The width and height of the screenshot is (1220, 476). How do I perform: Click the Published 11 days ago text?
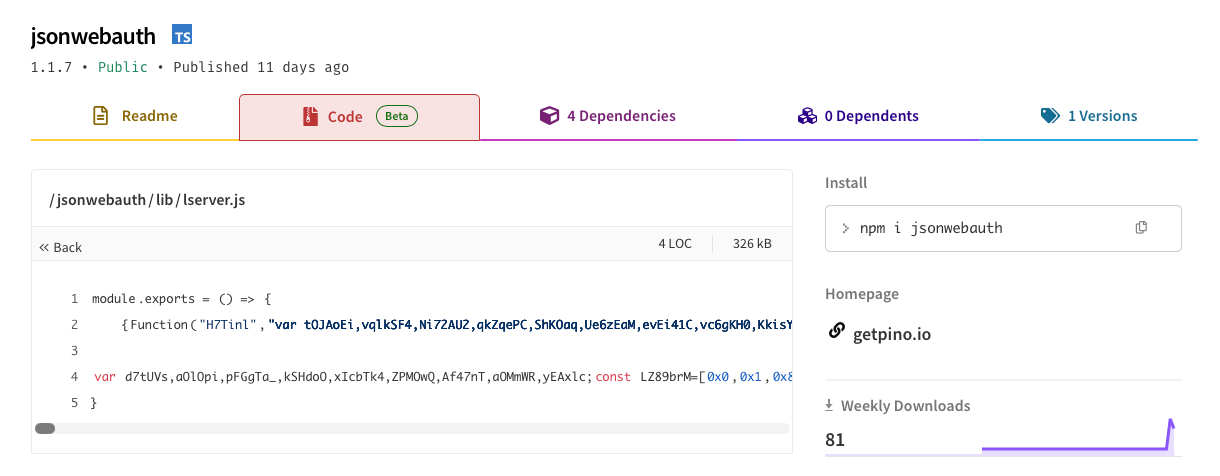pos(261,67)
